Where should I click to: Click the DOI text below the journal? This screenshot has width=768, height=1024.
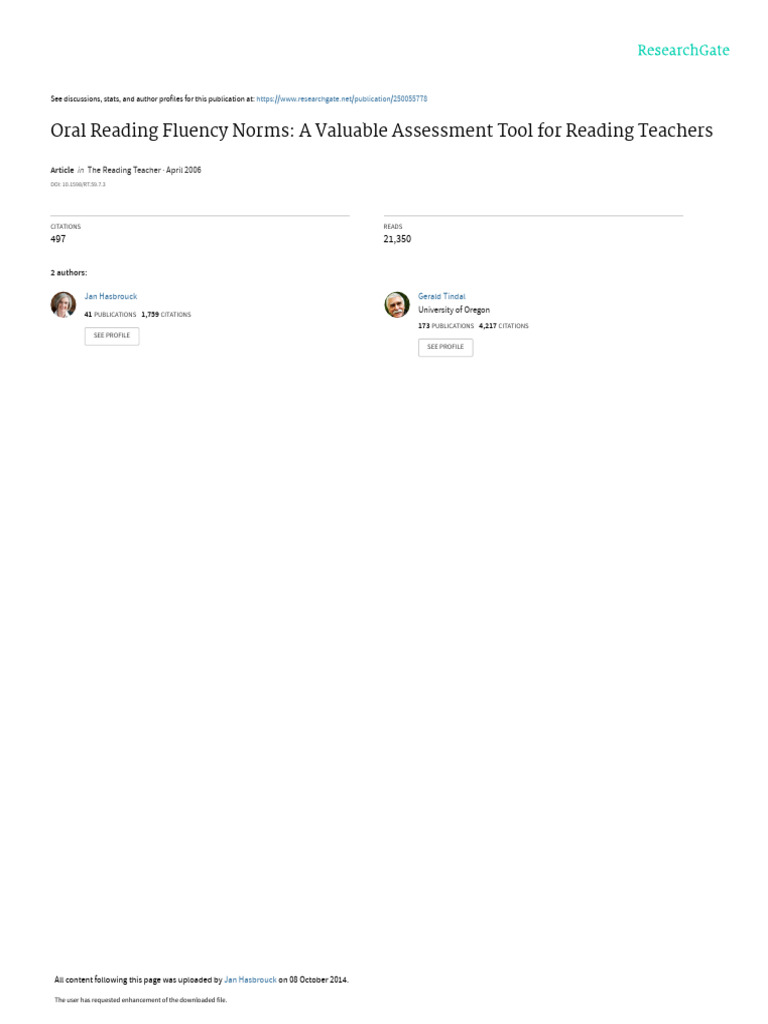tap(78, 185)
